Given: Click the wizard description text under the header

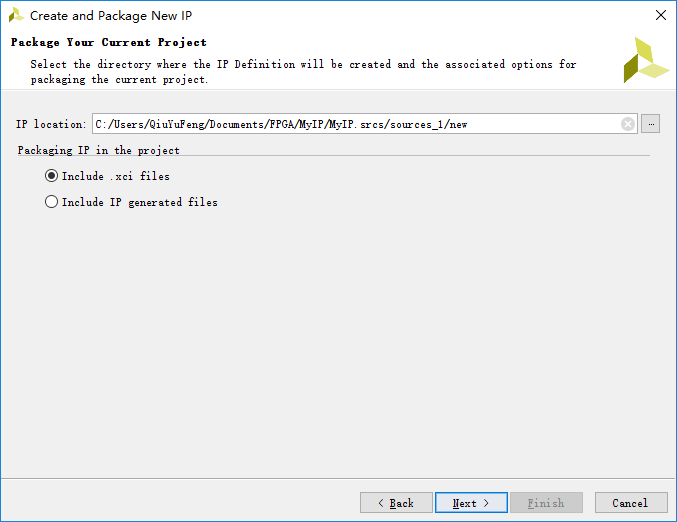Looking at the screenshot, I should pyautogui.click(x=303, y=72).
